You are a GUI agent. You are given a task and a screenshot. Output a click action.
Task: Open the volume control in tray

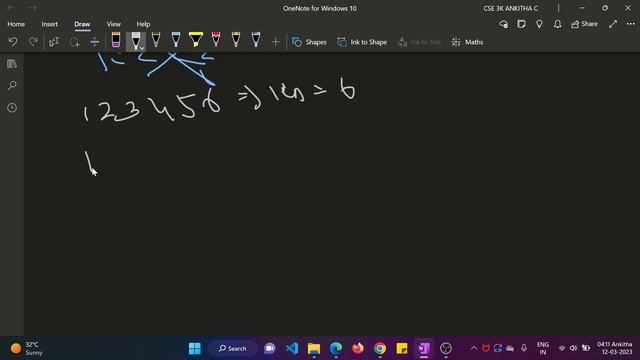click(573, 348)
